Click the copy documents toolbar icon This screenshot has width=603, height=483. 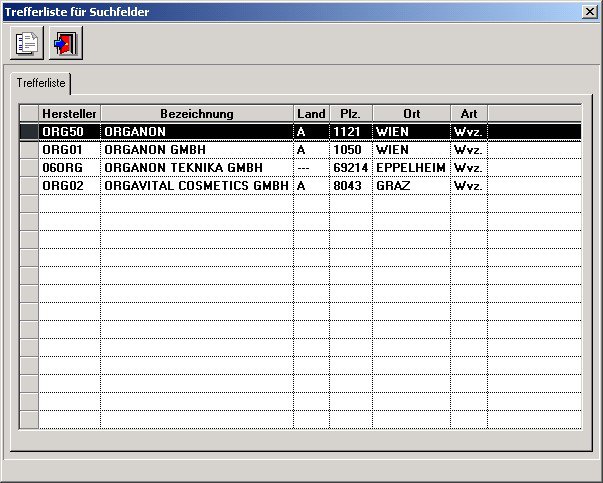coord(26,43)
